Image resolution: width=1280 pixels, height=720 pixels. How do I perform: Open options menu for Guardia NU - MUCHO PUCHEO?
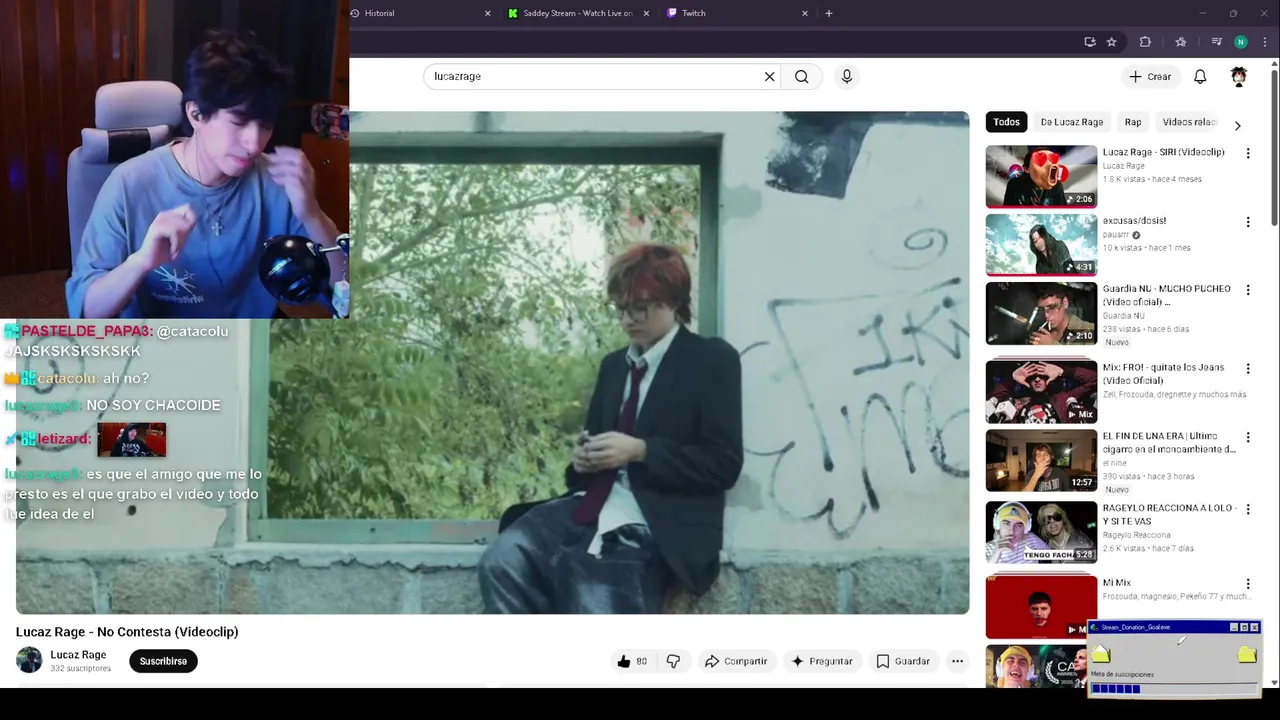1247,290
